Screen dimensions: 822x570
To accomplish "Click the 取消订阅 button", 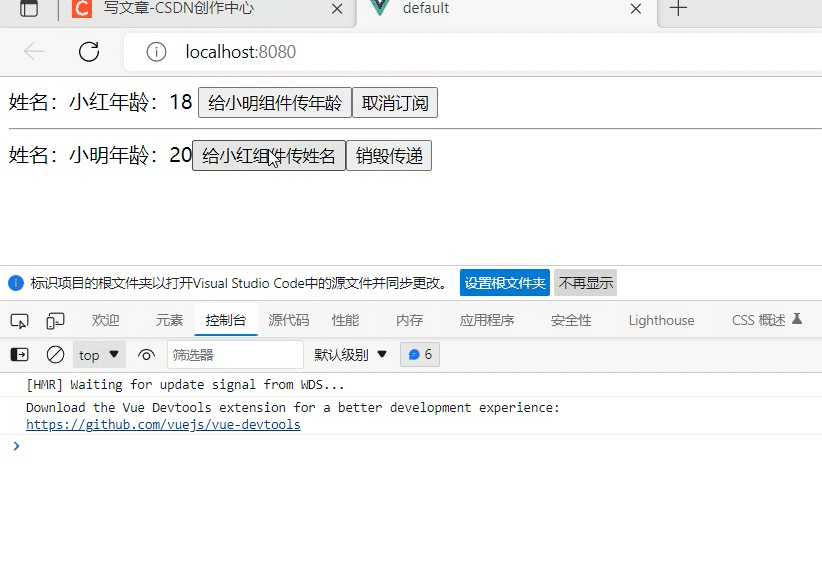I will pos(395,103).
